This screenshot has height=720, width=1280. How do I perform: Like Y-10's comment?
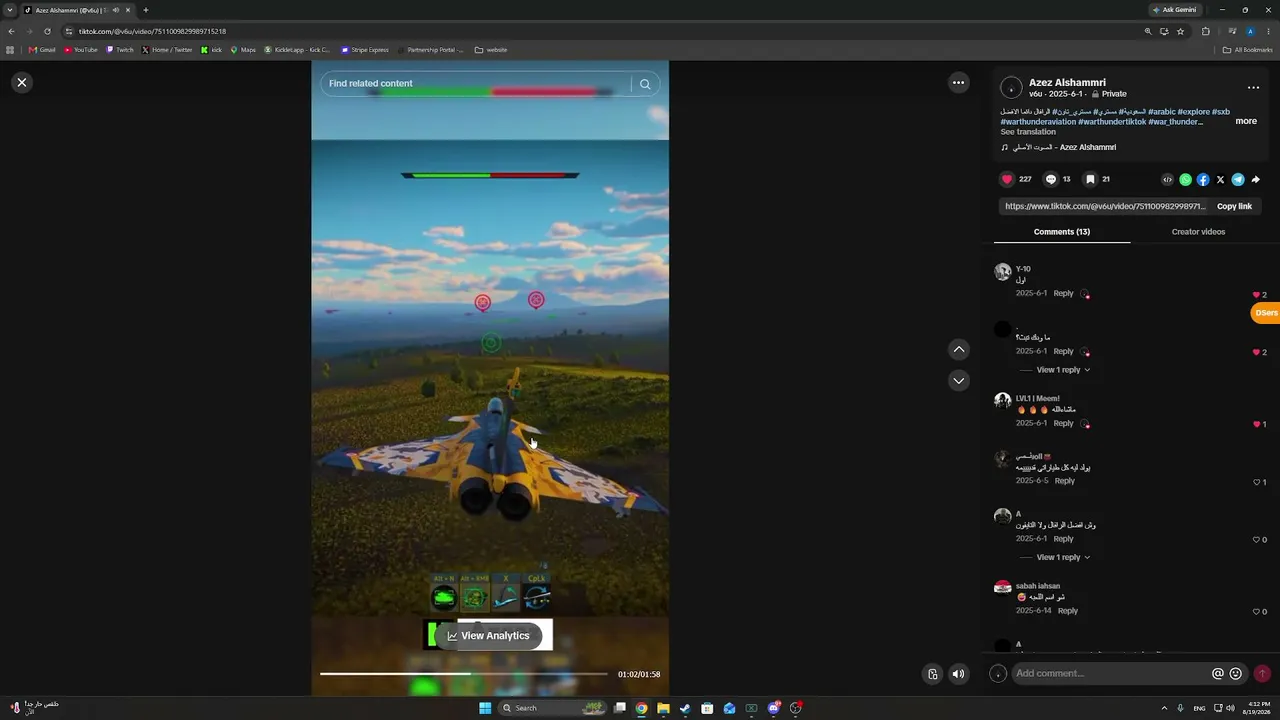(x=1256, y=295)
